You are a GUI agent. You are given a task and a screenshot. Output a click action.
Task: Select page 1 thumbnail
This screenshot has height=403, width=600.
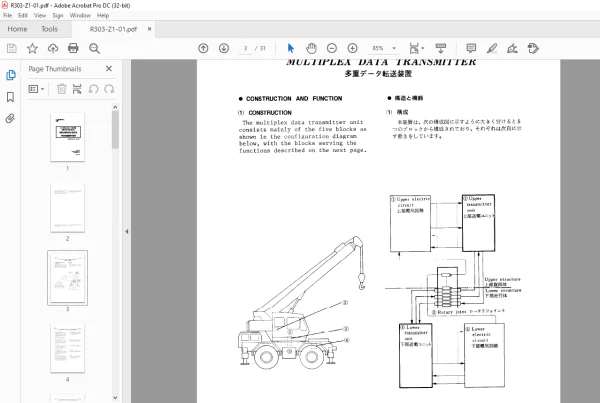tap(67, 137)
